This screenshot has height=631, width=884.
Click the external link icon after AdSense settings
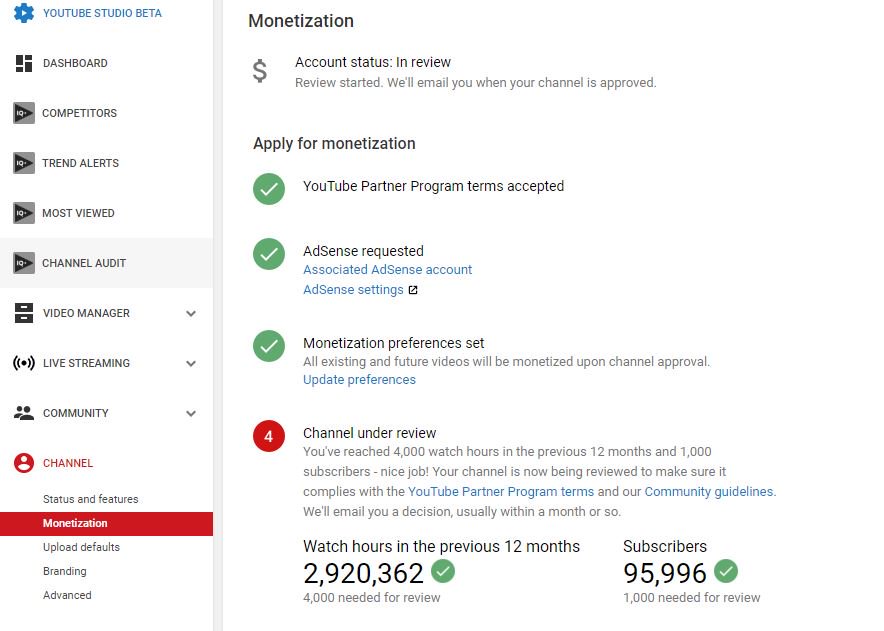413,290
